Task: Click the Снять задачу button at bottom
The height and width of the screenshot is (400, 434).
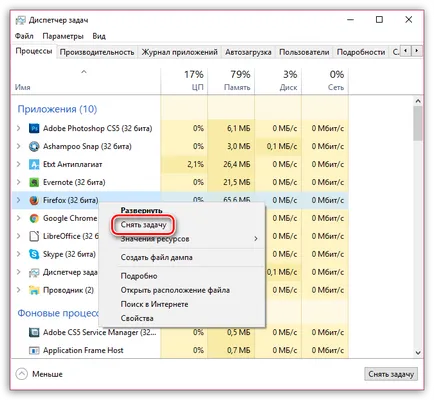Action: [x=391, y=374]
